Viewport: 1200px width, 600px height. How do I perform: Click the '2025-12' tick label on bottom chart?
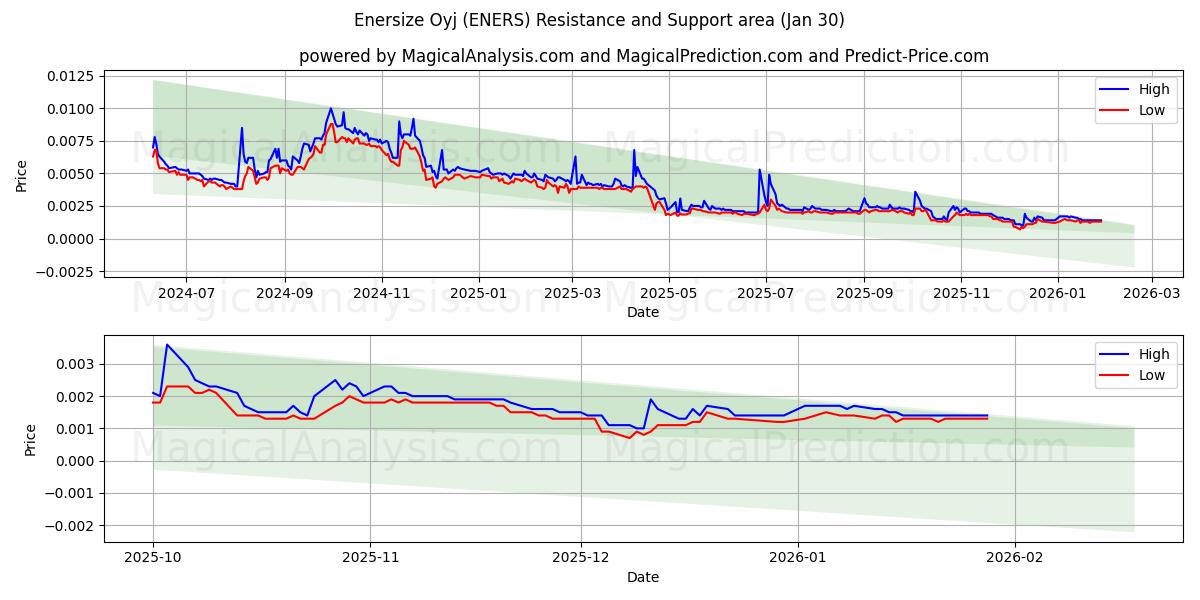tap(581, 559)
